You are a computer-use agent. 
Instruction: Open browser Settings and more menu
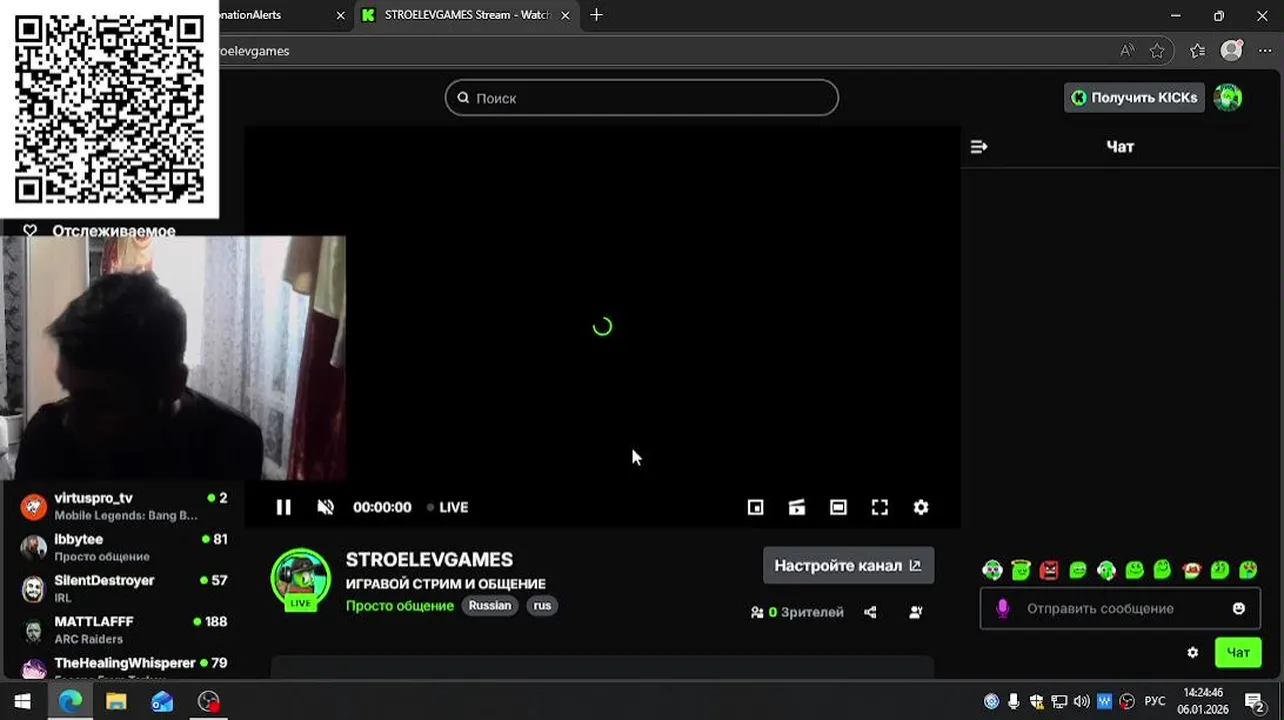1265,51
